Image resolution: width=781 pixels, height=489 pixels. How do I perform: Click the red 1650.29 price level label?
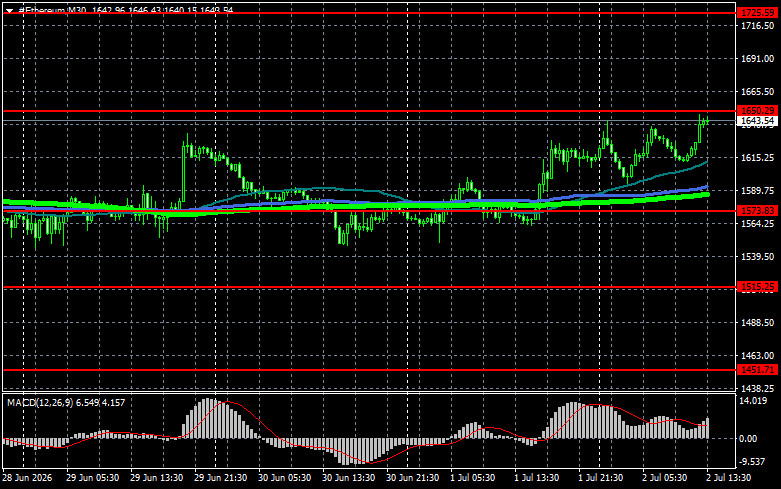[x=757, y=111]
